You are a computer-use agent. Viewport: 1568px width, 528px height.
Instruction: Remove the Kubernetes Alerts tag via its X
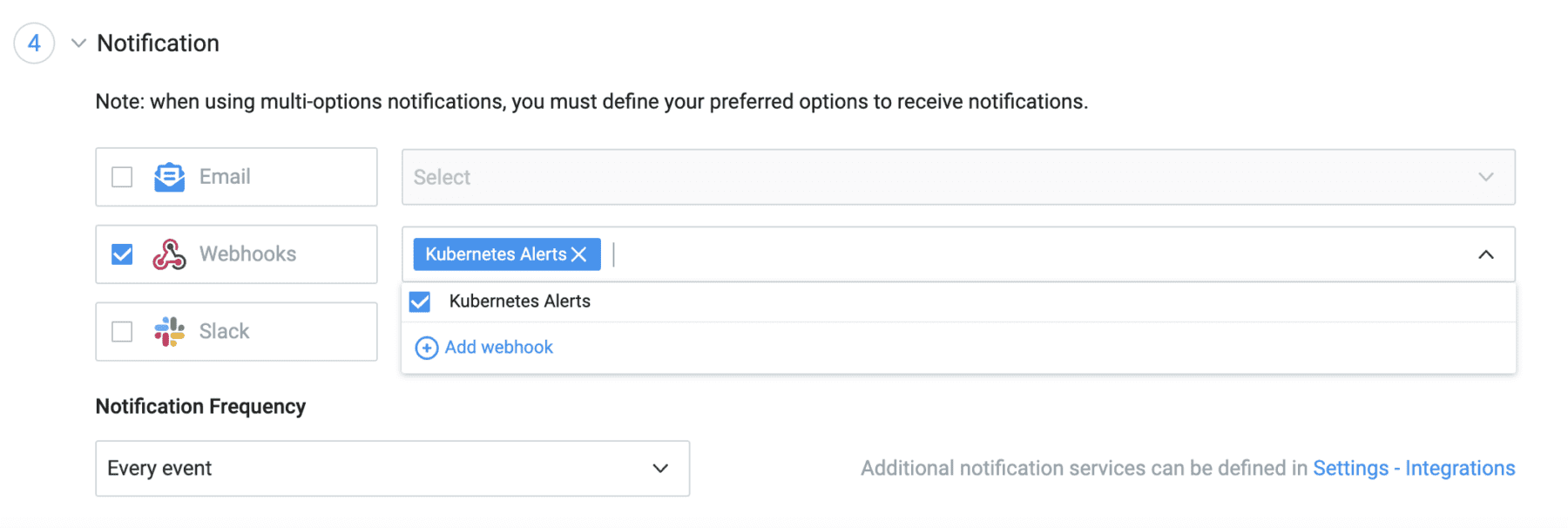579,254
